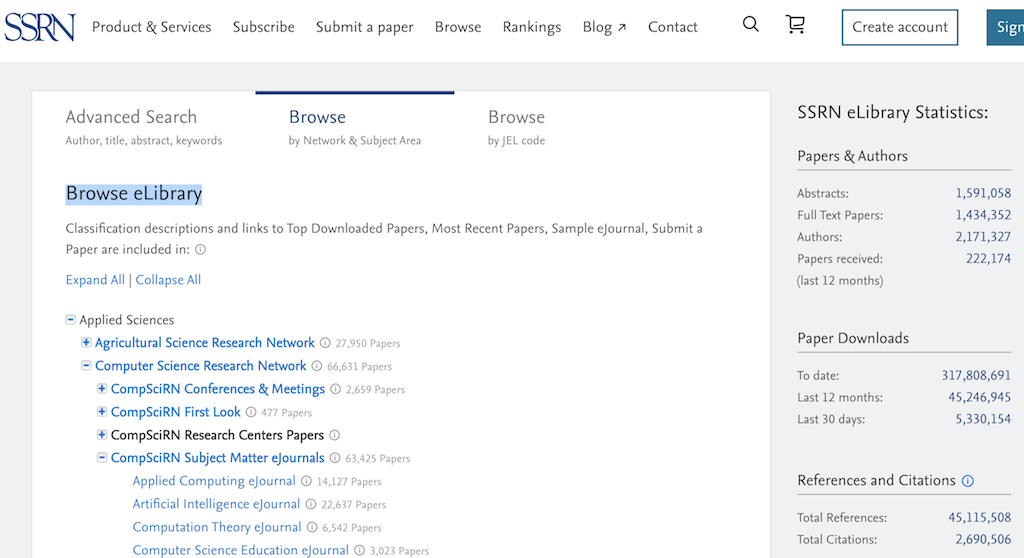This screenshot has height=558, width=1024.
Task: Click the '27,950 Papers' count text
Action: click(368, 344)
